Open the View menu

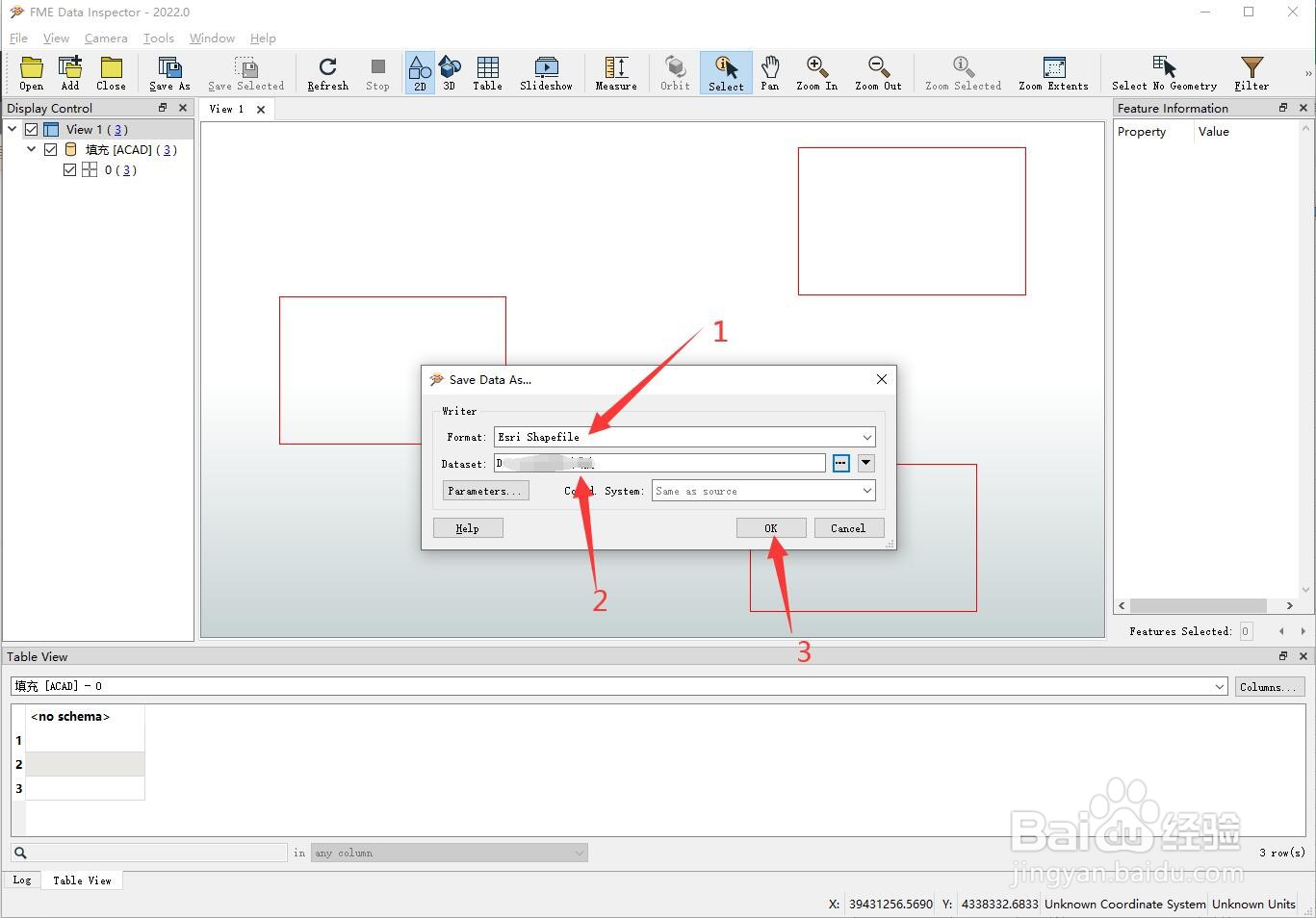(56, 38)
